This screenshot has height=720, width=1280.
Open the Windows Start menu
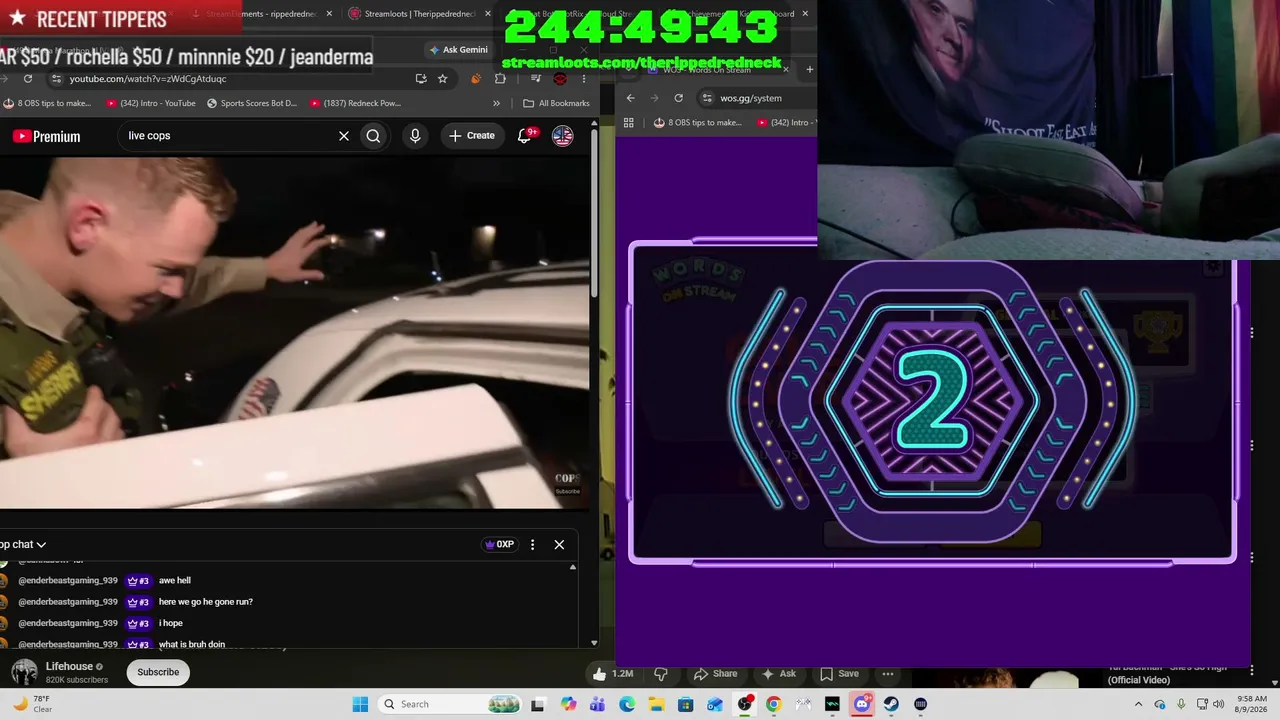[x=360, y=704]
